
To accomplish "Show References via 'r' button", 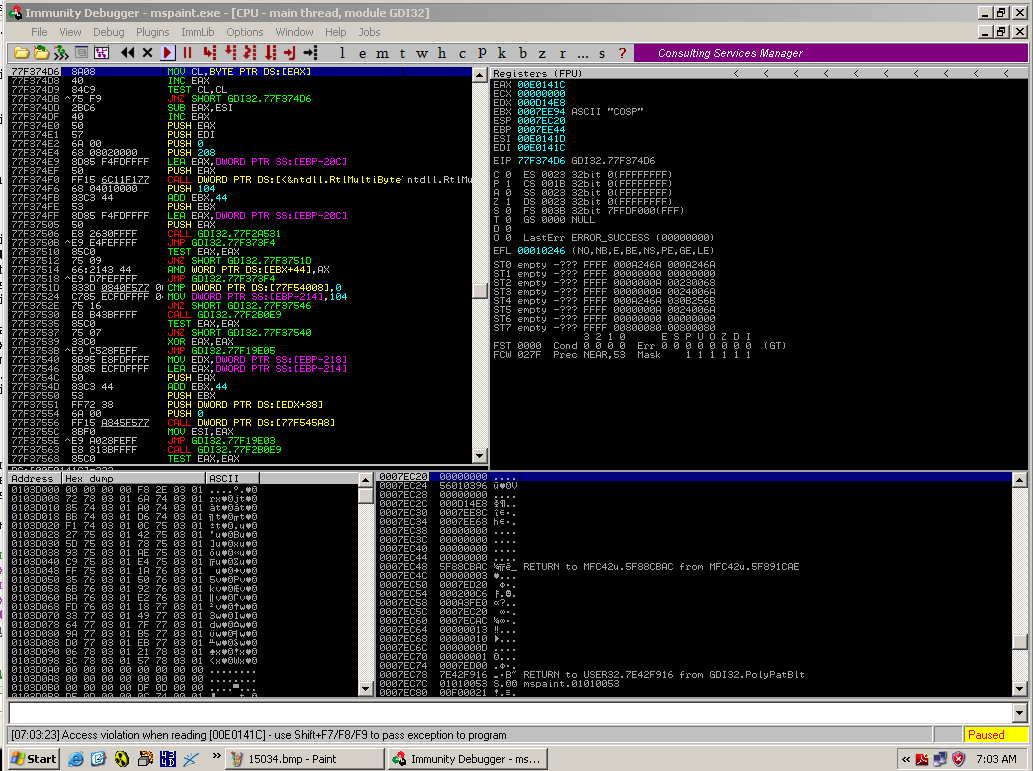I will [x=563, y=53].
